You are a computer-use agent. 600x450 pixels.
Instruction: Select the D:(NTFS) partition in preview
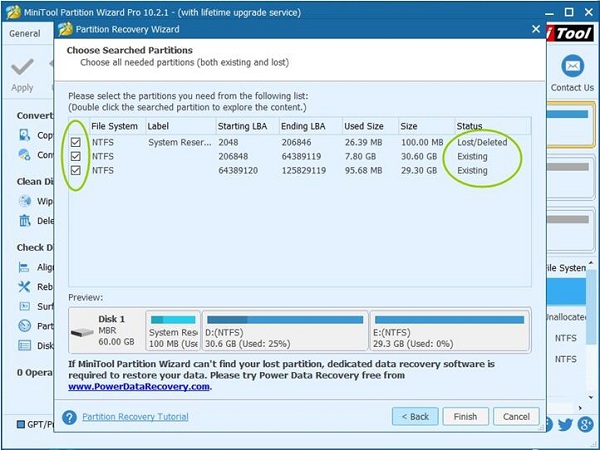(285, 331)
